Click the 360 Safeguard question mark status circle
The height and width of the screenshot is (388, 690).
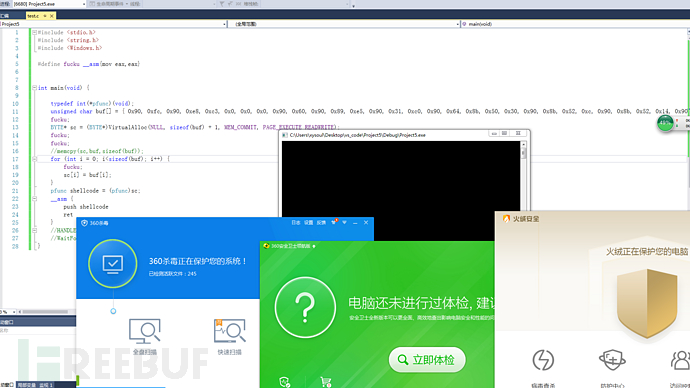(305, 307)
